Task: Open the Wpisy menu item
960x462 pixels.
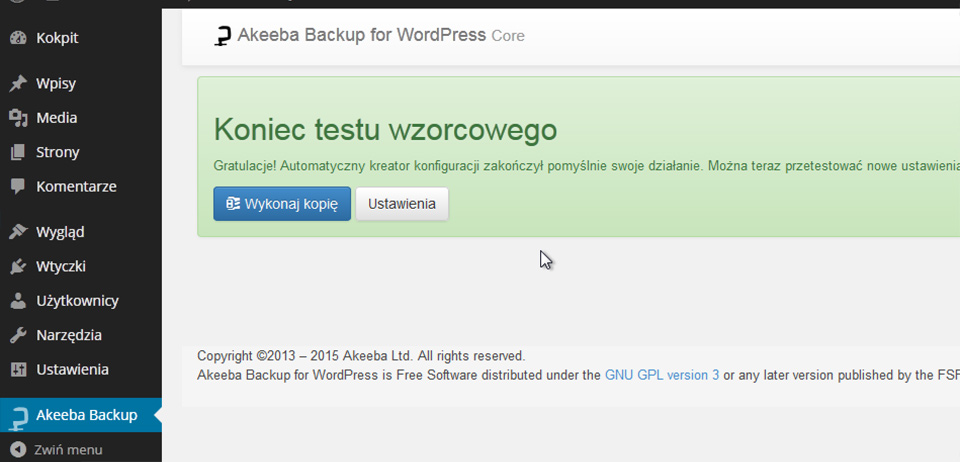Action: click(81, 83)
